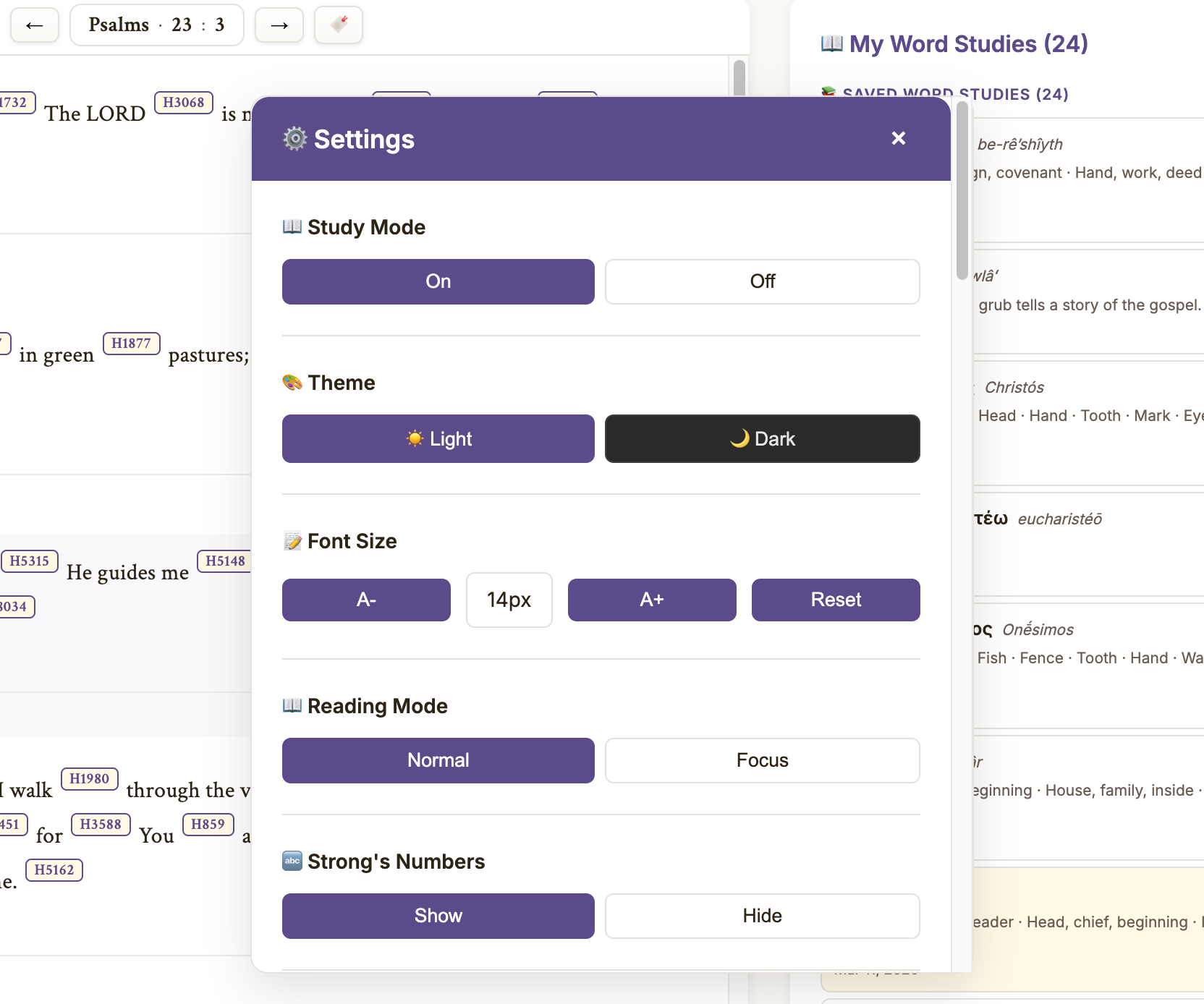Click the forward arrow to next verse
This screenshot has width=1204, height=1004.
(x=279, y=25)
